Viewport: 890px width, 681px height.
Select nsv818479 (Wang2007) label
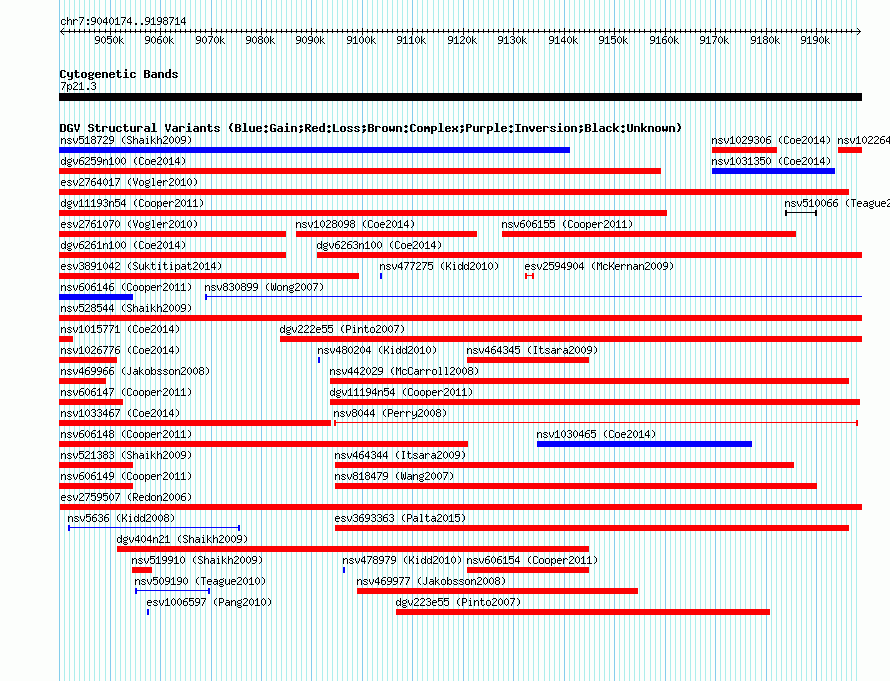(394, 476)
